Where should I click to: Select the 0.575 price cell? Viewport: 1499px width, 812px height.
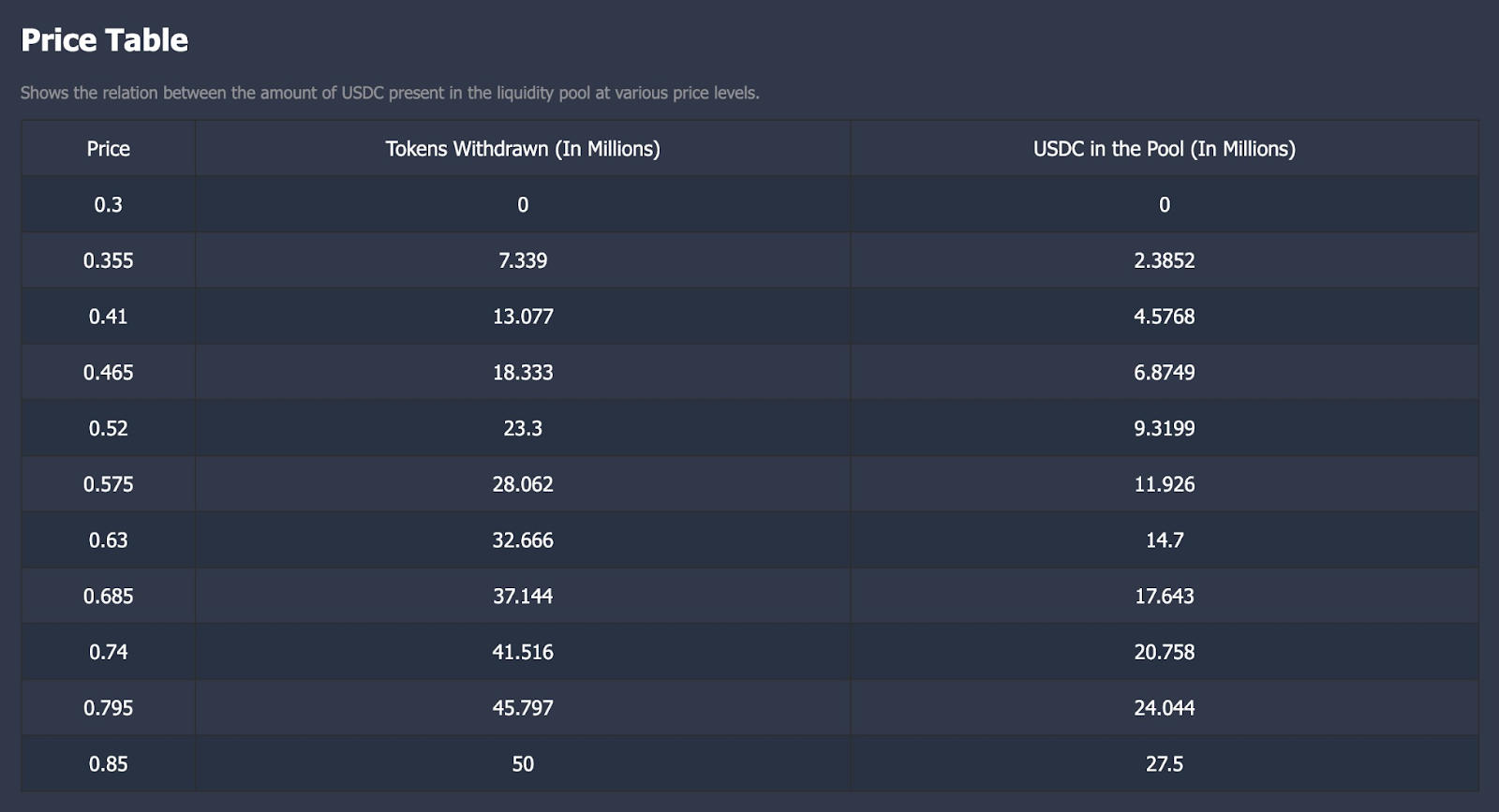tap(109, 484)
